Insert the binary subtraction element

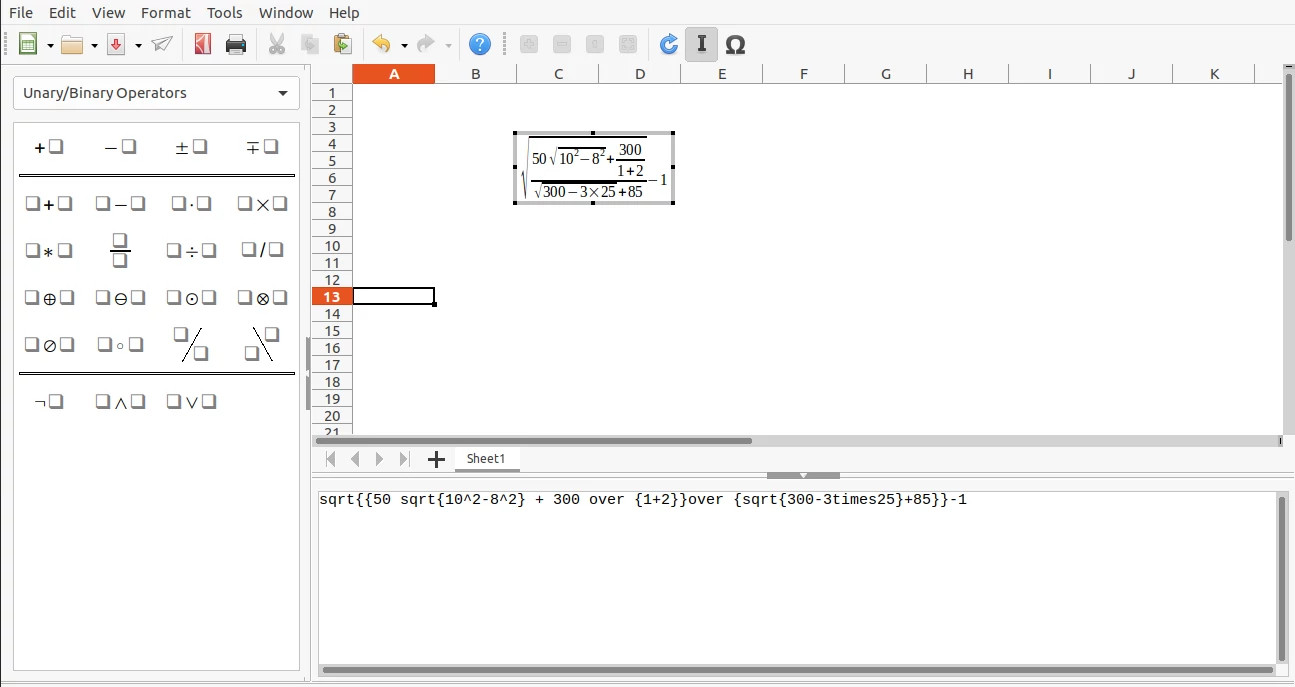point(120,204)
